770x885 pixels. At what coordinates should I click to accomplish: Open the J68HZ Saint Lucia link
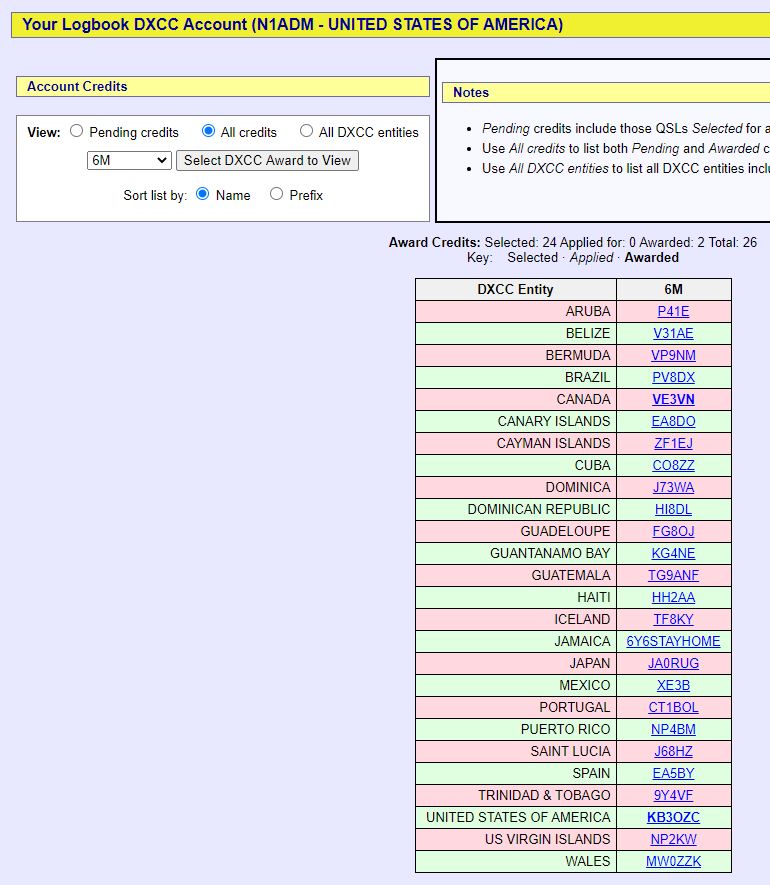(x=673, y=752)
